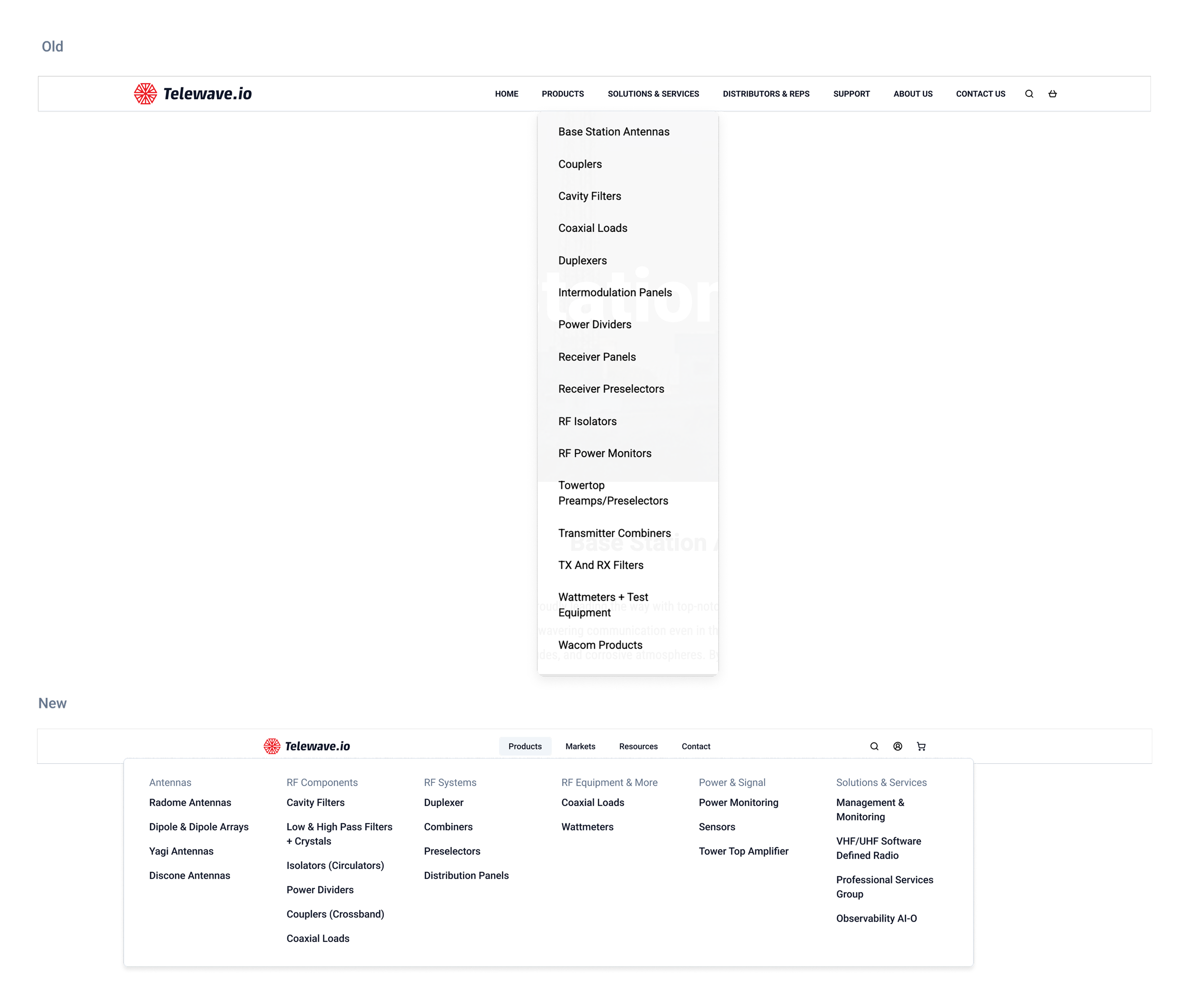Open the shopping cart icon in new navbar
The width and height of the screenshot is (1188, 1008).
point(920,746)
